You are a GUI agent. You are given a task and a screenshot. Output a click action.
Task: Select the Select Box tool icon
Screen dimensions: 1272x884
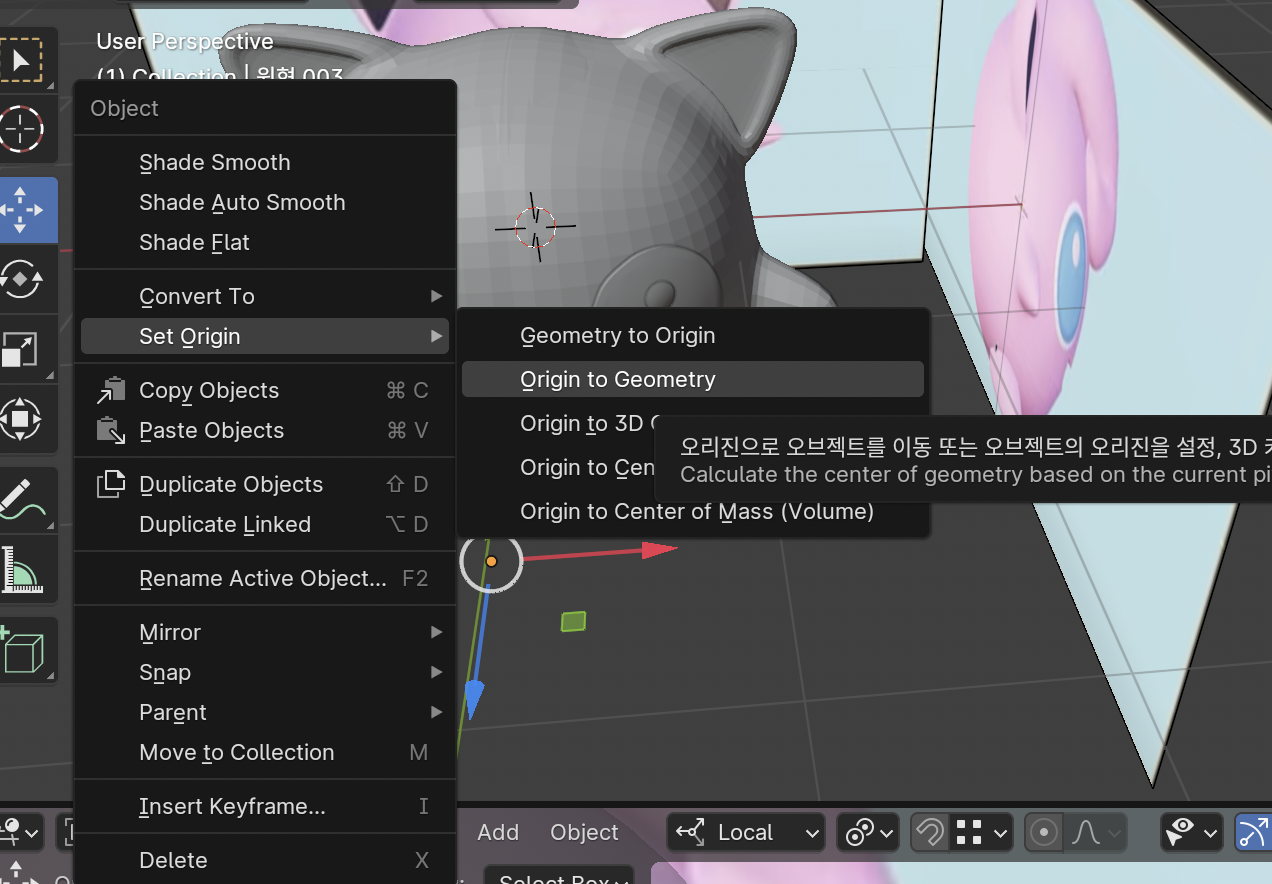click(x=22, y=60)
